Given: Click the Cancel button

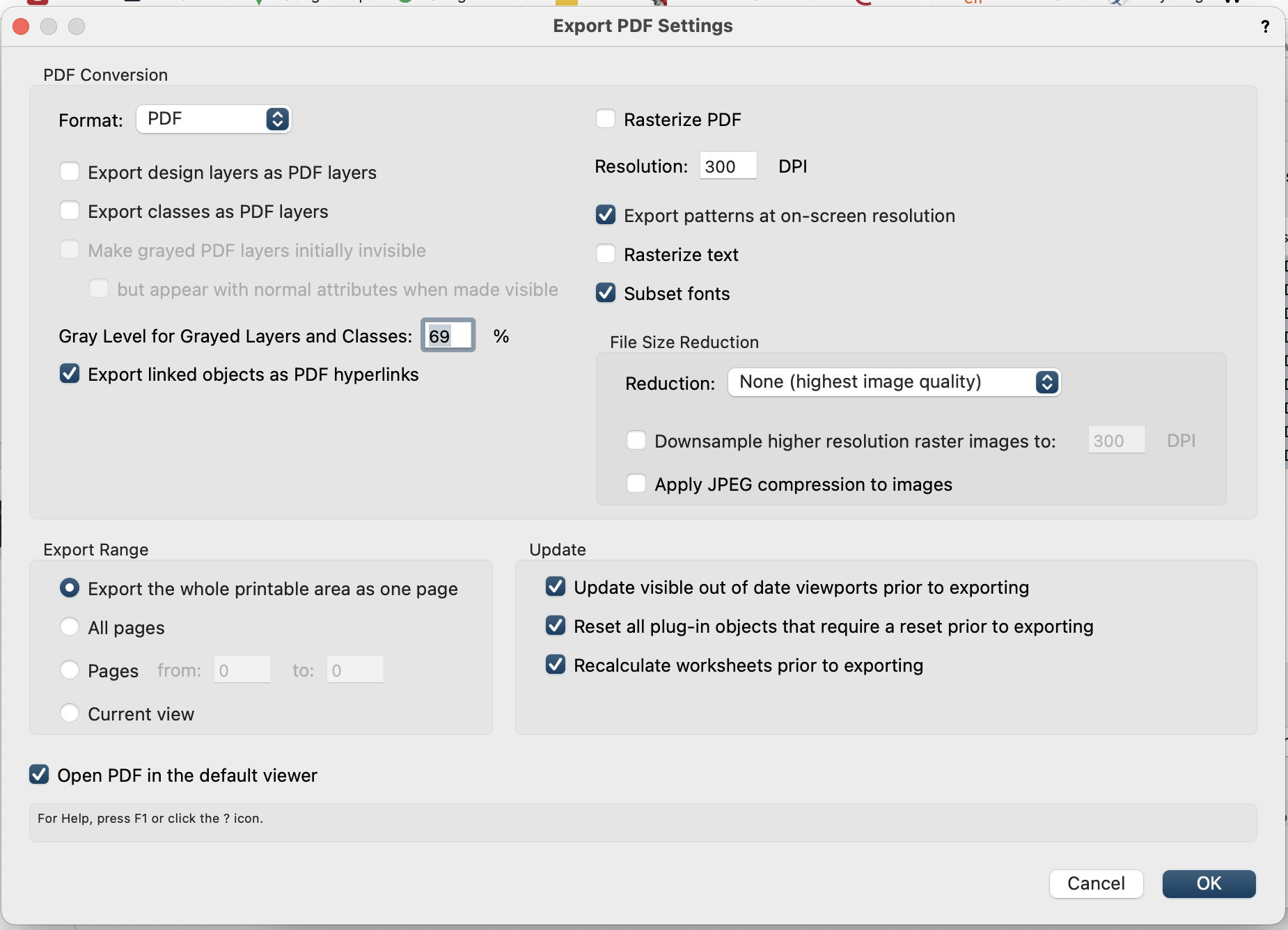Looking at the screenshot, I should 1096,883.
